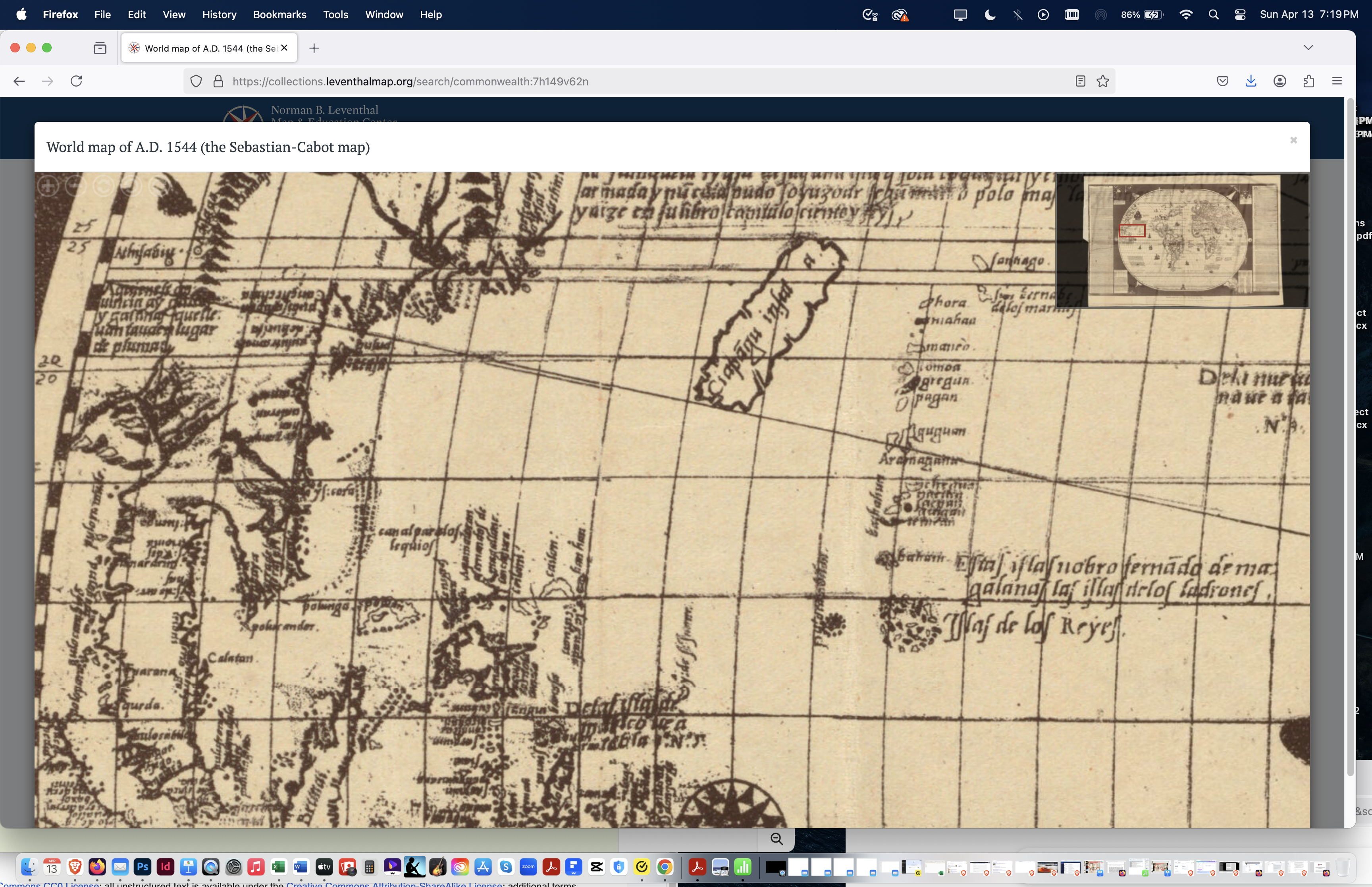Open Firefox application hamburger menu
The image size is (1372, 887).
click(1337, 81)
